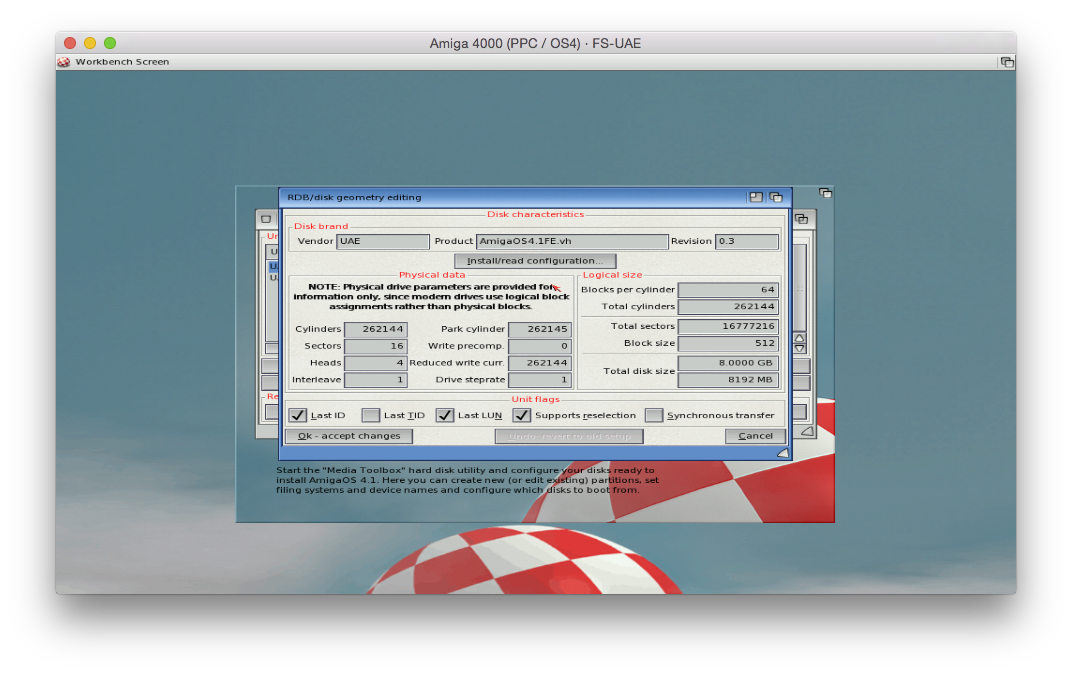Click the macOS yellow minimize button
1072x674 pixels.
90,43
